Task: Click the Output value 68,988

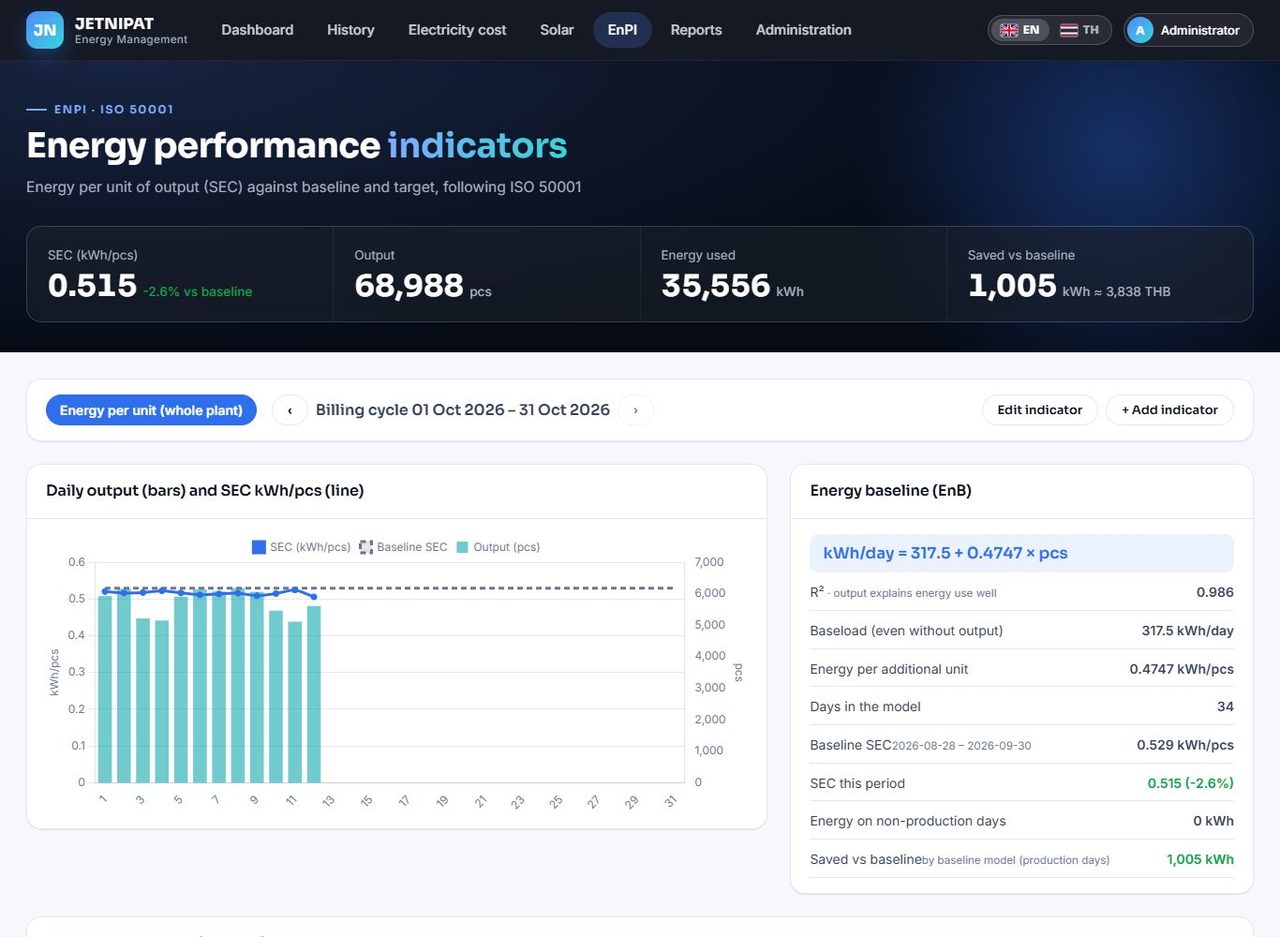Action: click(x=409, y=286)
